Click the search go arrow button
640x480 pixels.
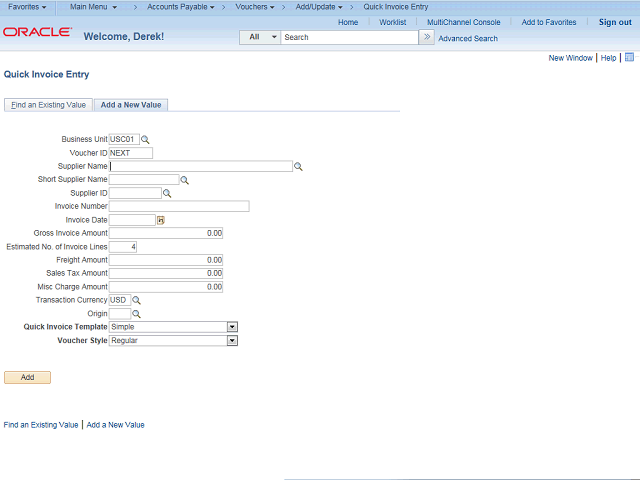pyautogui.click(x=427, y=37)
